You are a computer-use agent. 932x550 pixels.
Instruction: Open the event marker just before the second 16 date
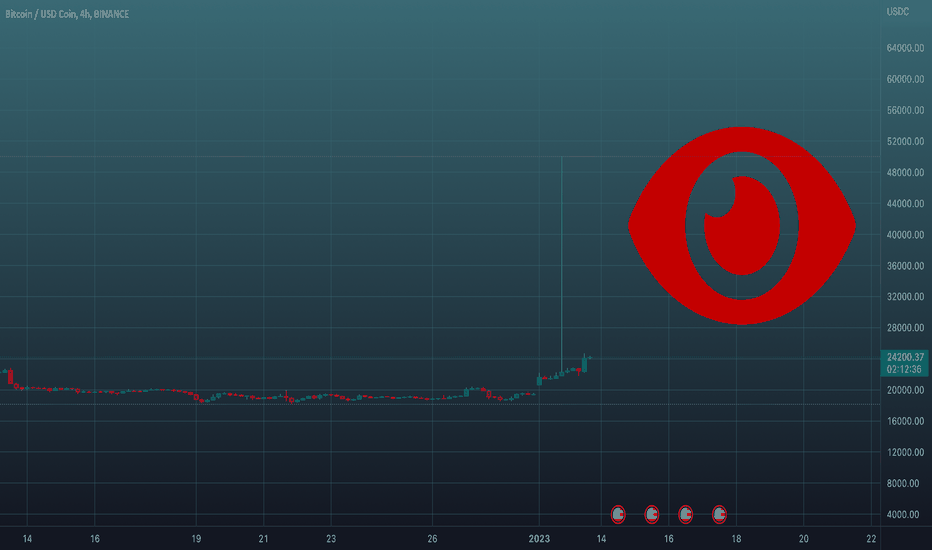point(652,514)
